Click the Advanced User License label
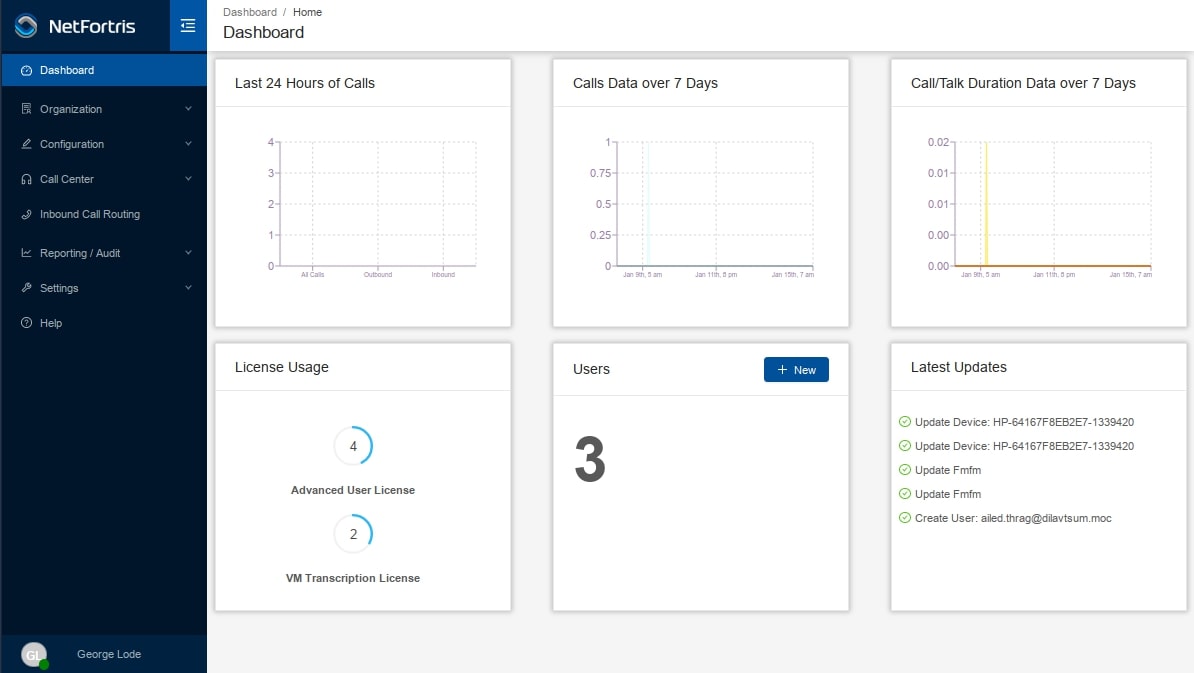This screenshot has height=673, width=1194. [353, 490]
